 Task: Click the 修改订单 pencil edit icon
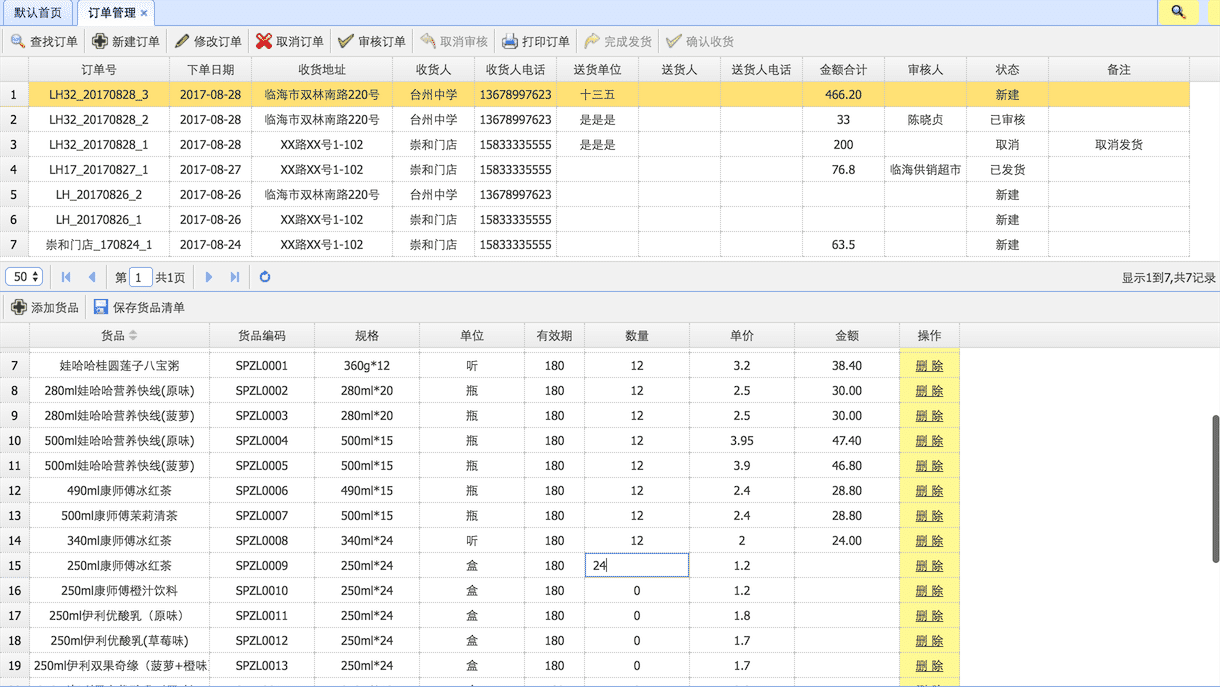click(181, 41)
